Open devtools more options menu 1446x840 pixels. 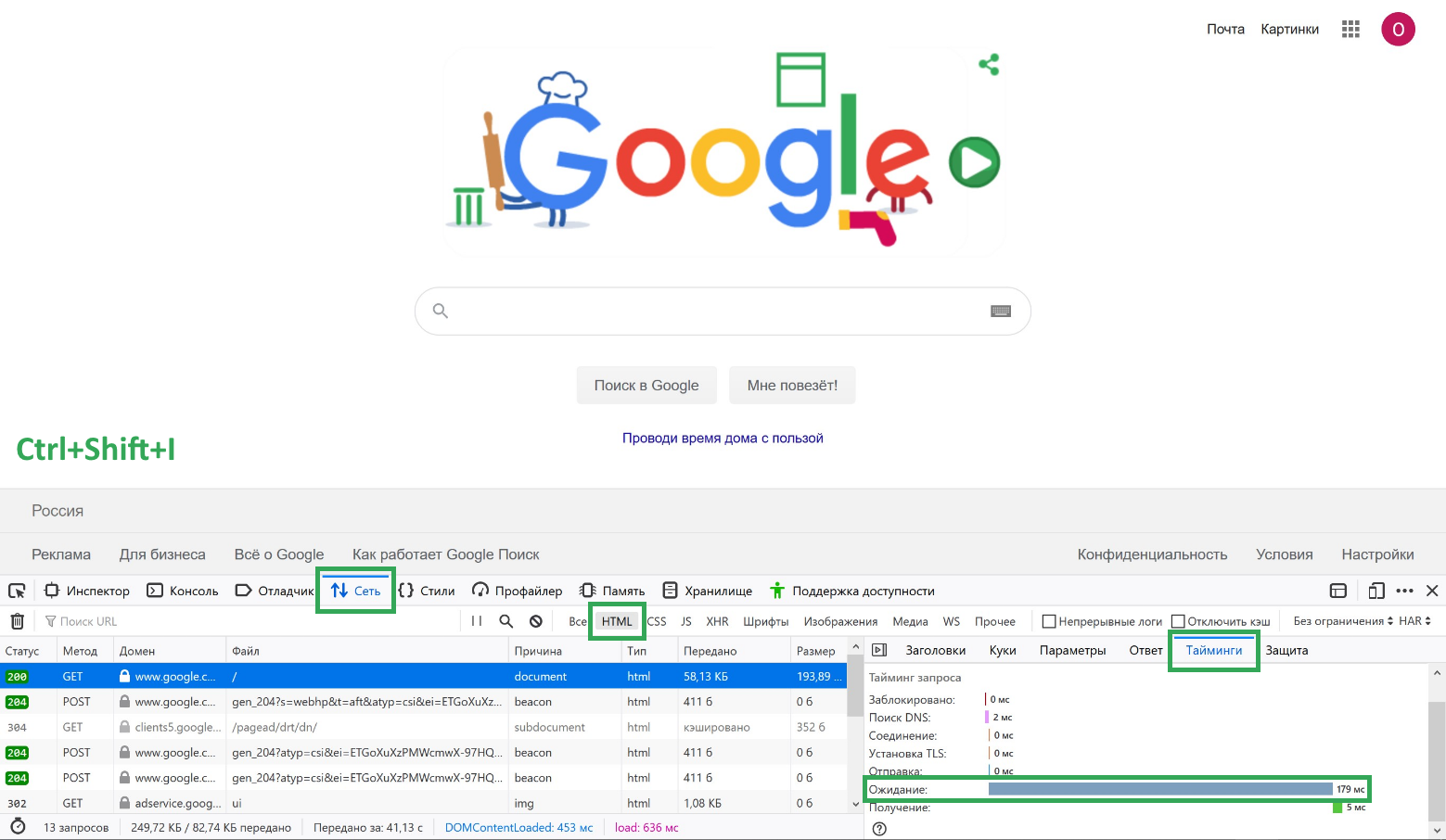pos(1404,591)
